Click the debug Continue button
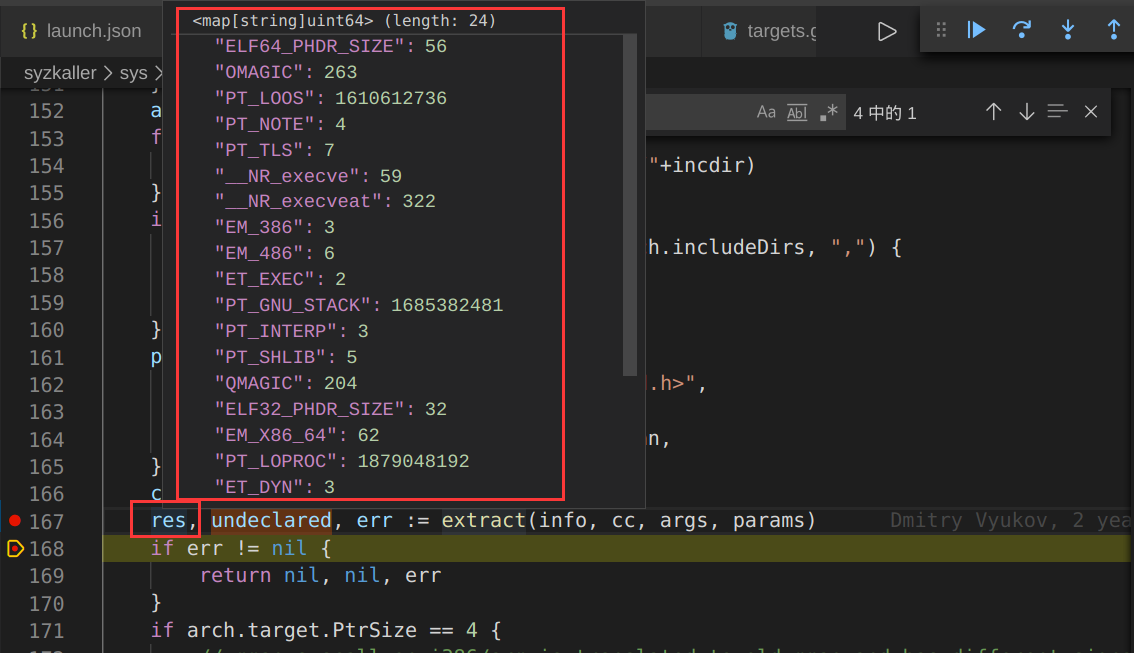Image resolution: width=1134 pixels, height=653 pixels. click(x=976, y=30)
